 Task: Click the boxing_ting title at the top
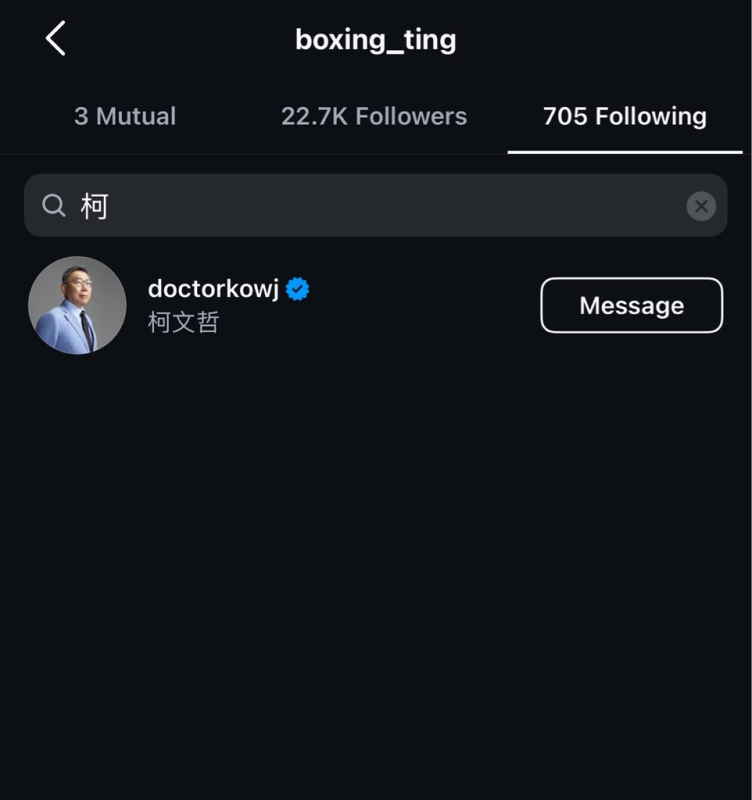(375, 40)
